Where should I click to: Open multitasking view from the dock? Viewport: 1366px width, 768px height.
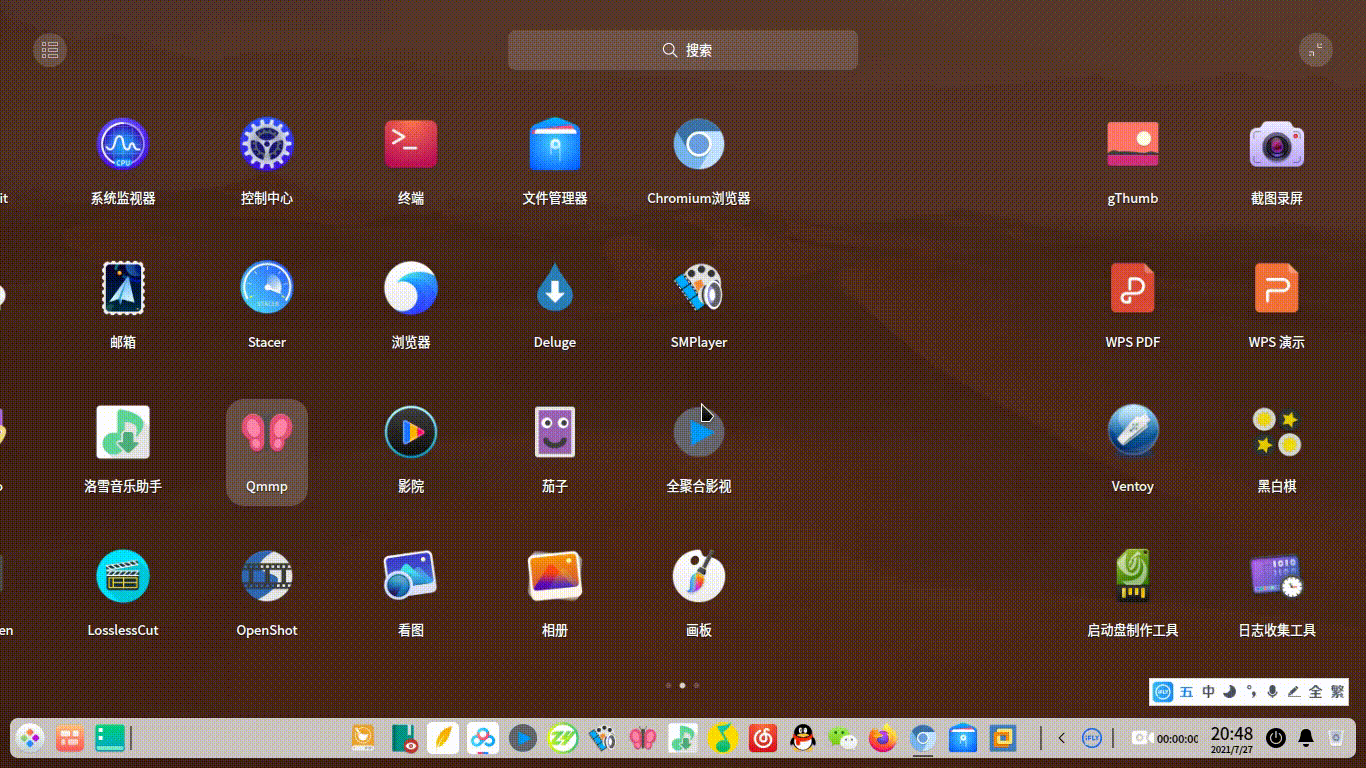tap(69, 739)
